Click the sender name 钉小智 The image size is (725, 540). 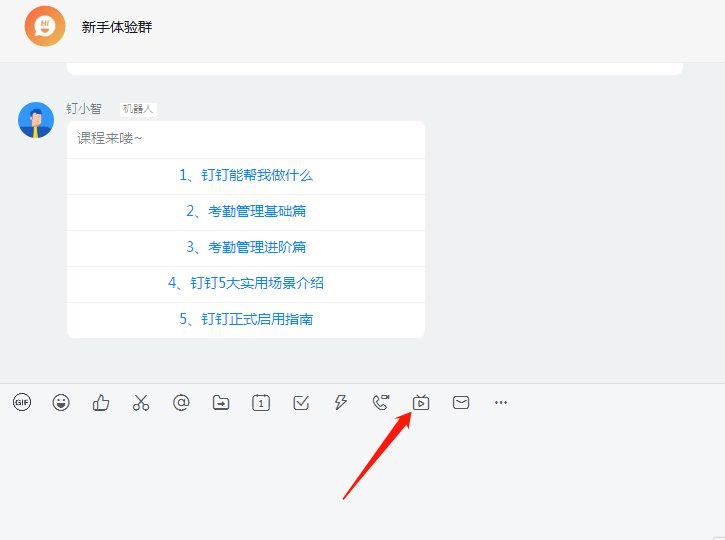point(84,109)
